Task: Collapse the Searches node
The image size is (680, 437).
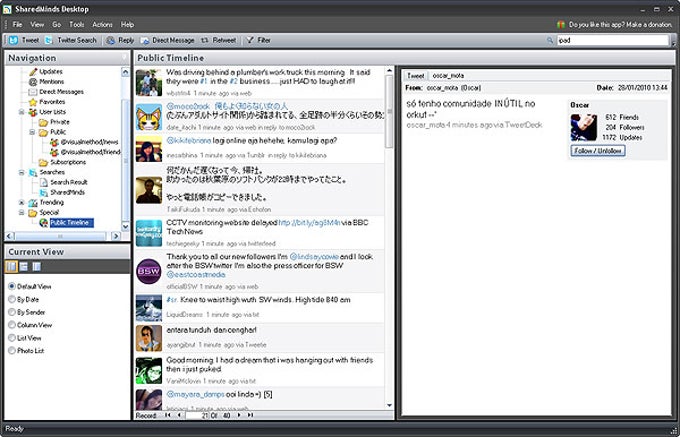Action: [x=21, y=173]
